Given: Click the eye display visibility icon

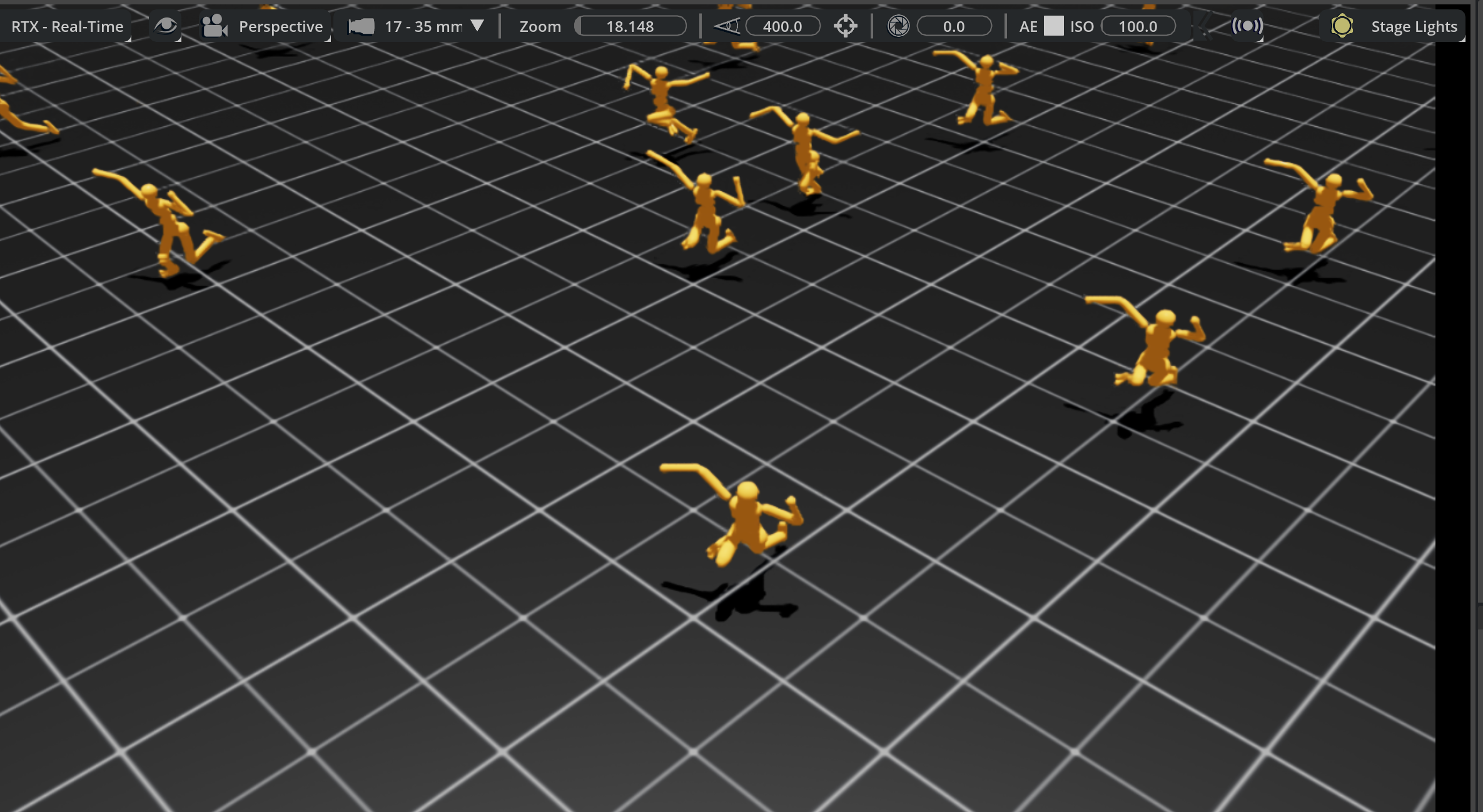Looking at the screenshot, I should (x=166, y=26).
